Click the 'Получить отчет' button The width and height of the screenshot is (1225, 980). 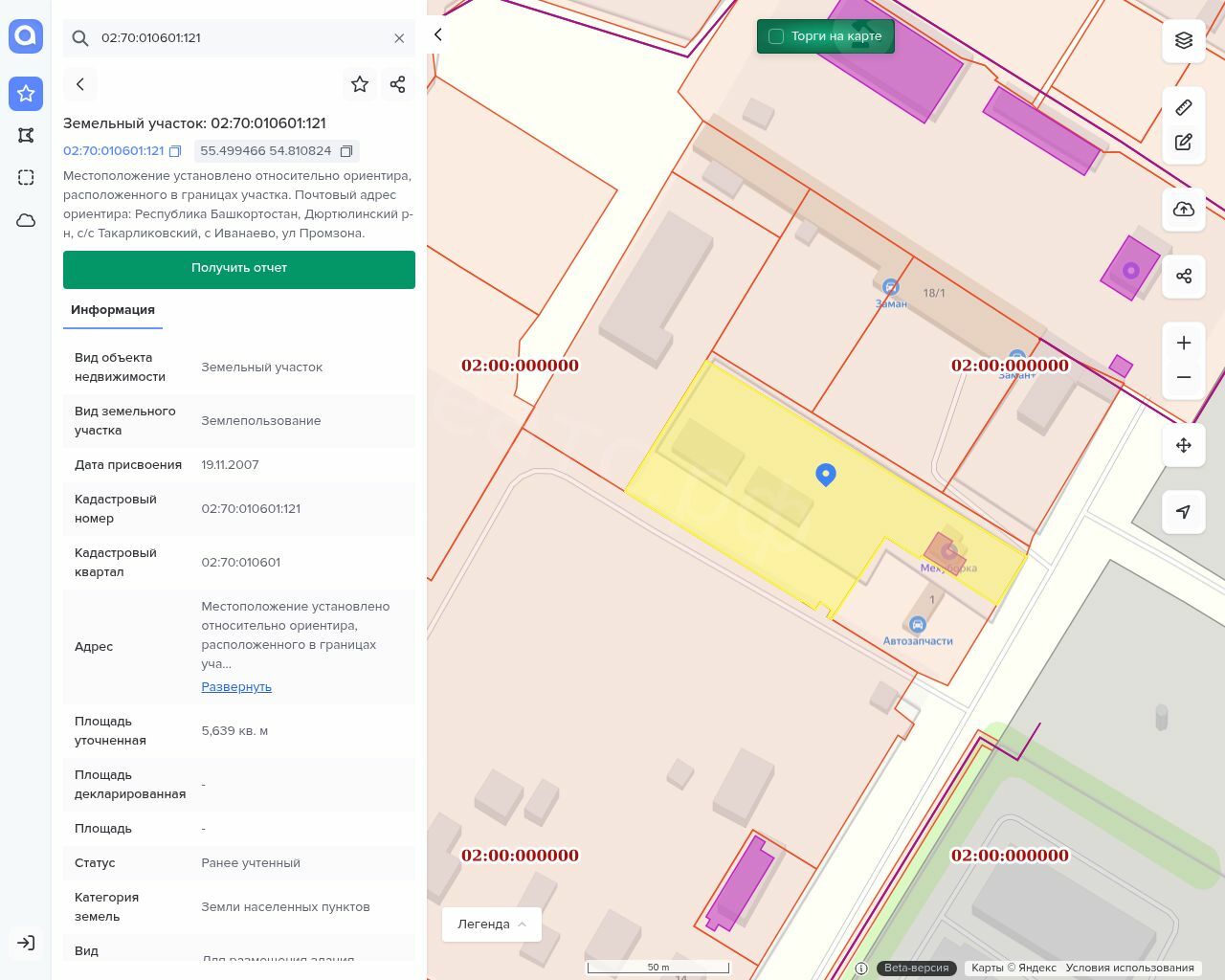pos(239,269)
